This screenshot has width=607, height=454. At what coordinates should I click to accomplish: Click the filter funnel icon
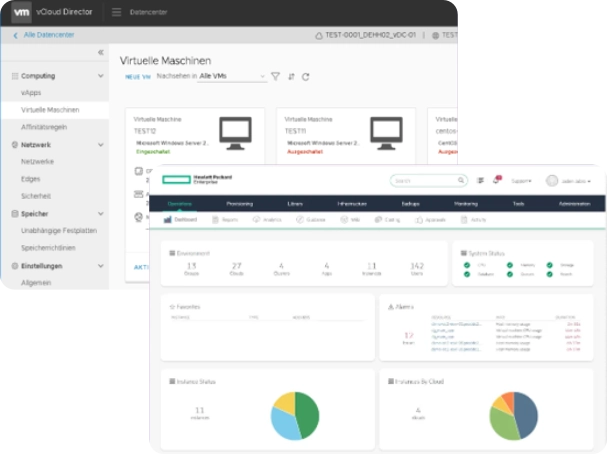[x=275, y=76]
